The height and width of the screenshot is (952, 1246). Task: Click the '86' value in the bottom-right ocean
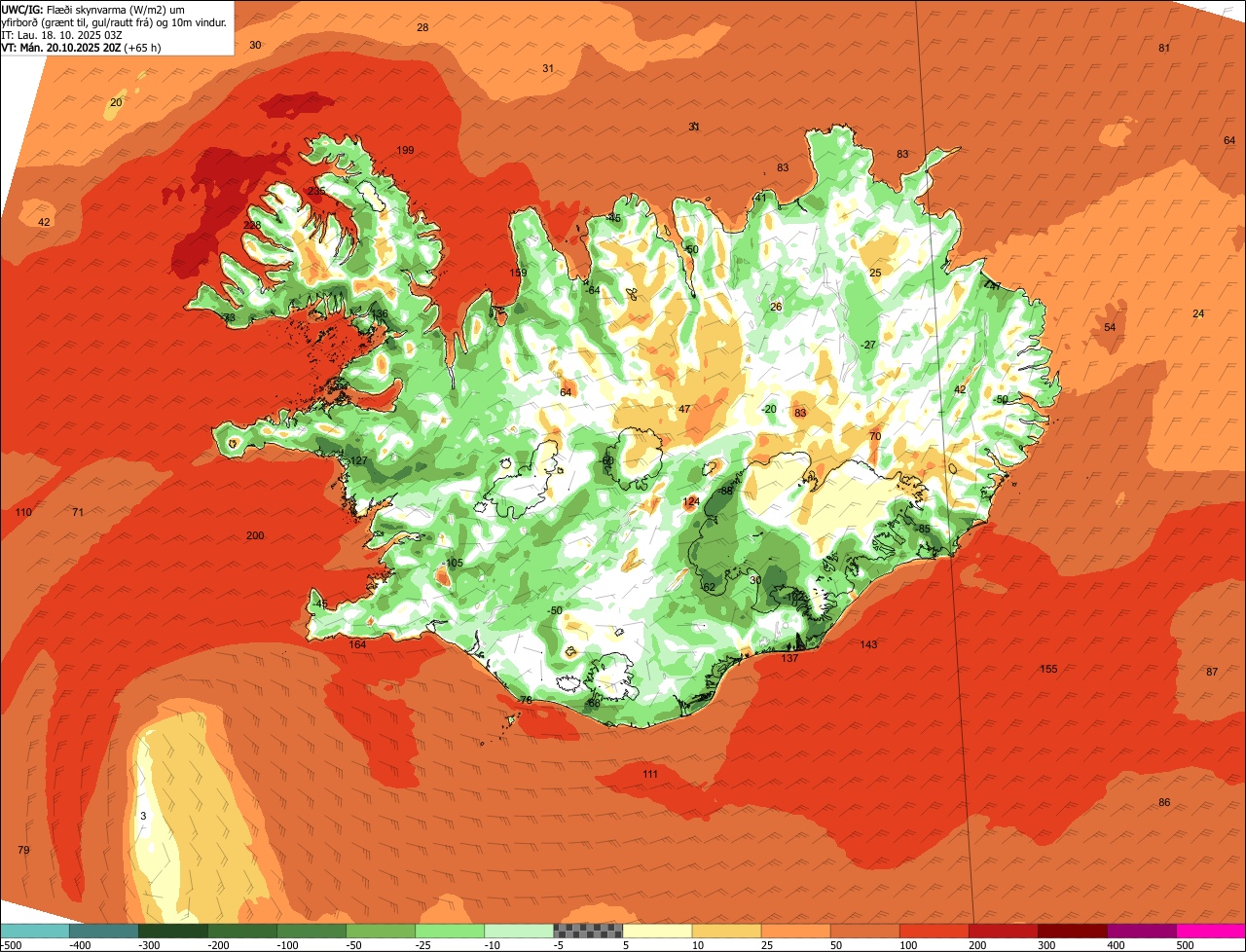click(x=1164, y=802)
